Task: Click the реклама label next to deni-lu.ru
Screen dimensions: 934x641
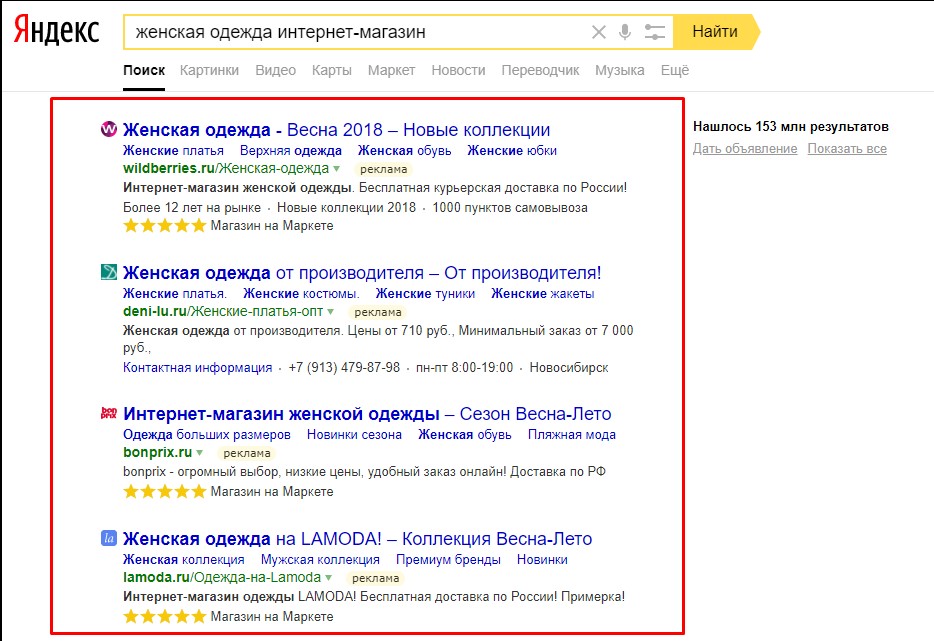Action: click(378, 312)
